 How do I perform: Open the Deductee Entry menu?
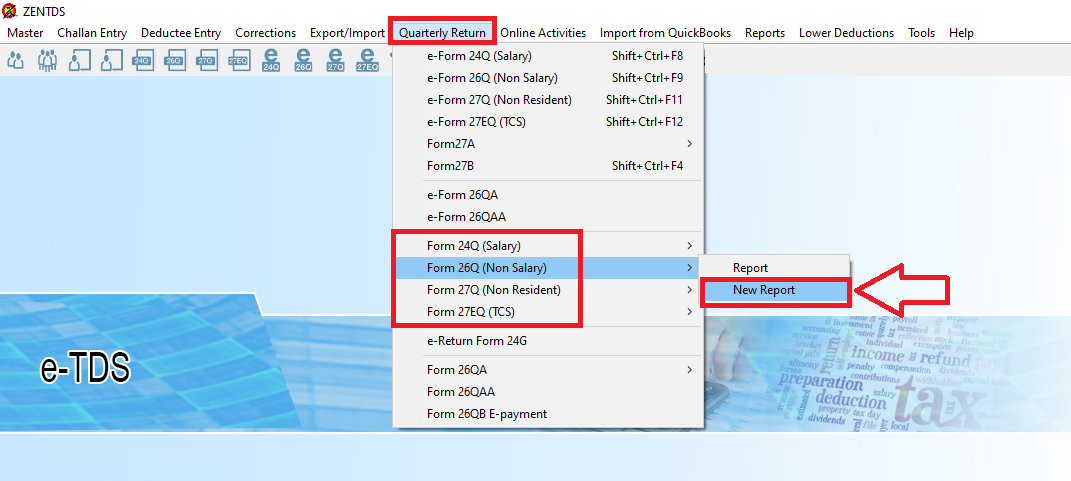pyautogui.click(x=181, y=33)
